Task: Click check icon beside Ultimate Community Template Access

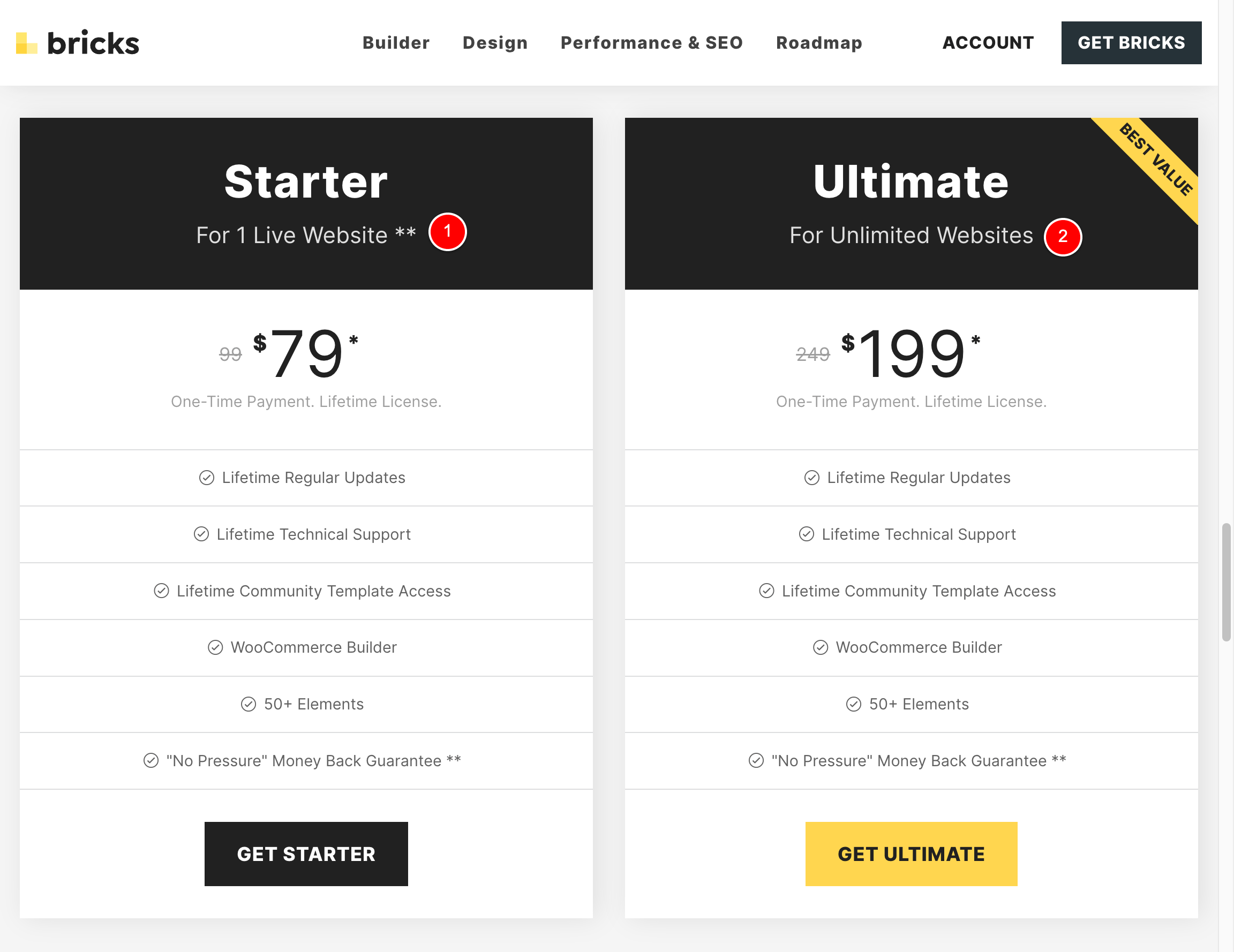Action: coord(767,591)
